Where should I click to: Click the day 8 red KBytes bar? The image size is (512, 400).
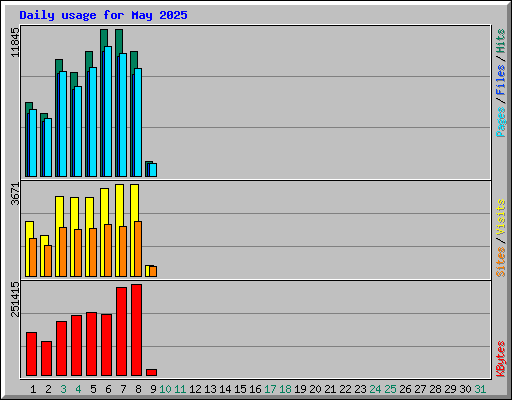[136, 330]
